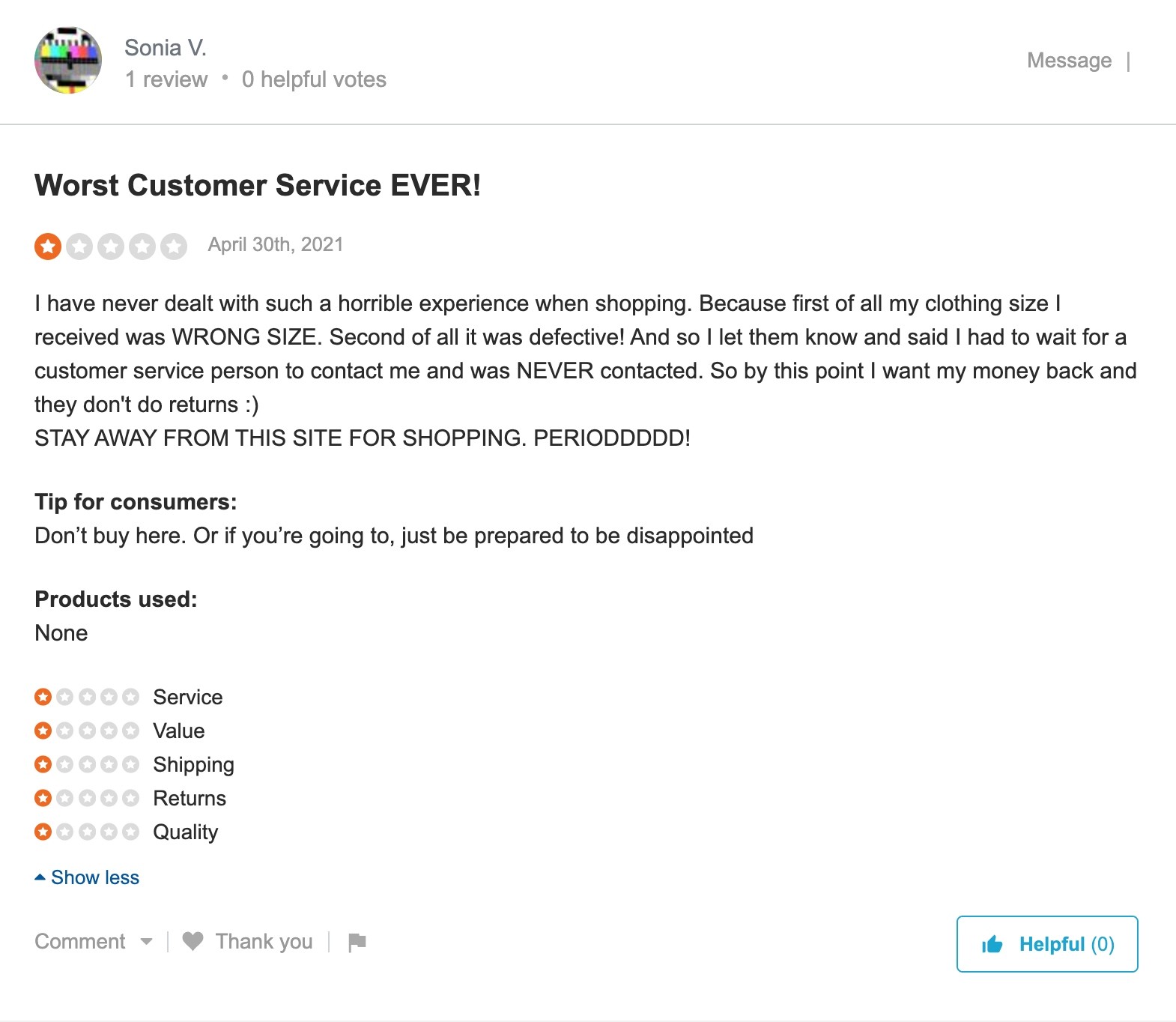Toggle the Helpful vote on this review
Viewport: 1176px width, 1022px height.
coord(1046,944)
